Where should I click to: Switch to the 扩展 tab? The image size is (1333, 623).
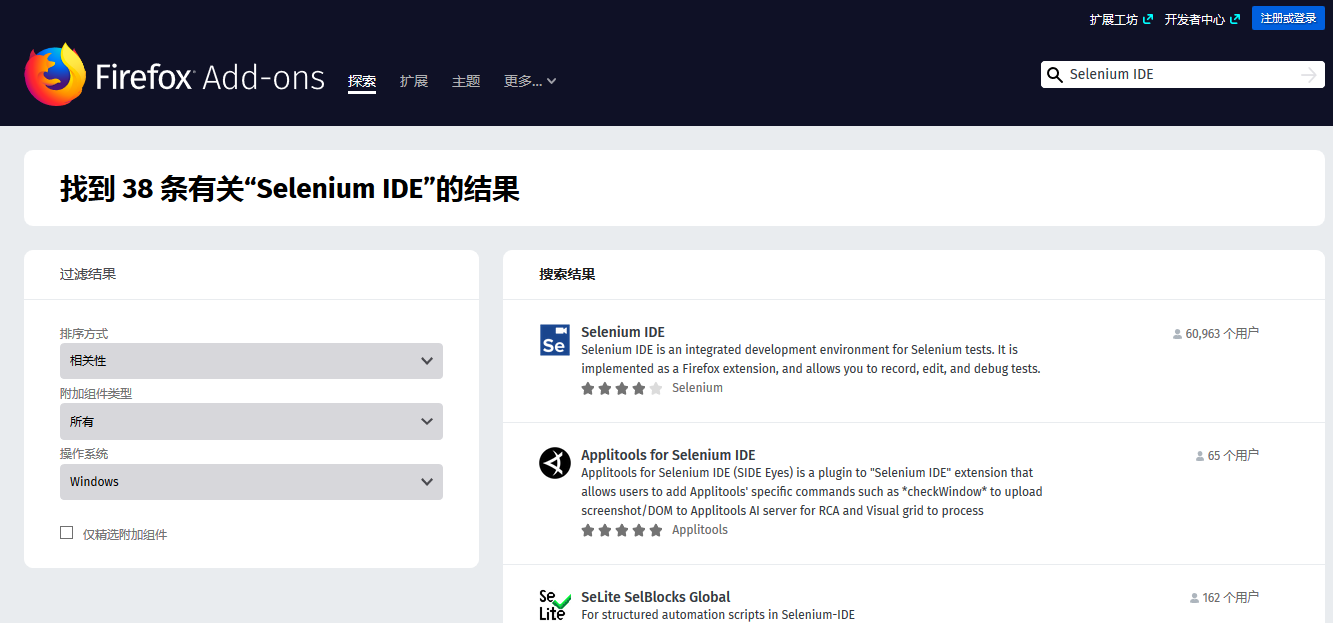tap(414, 81)
